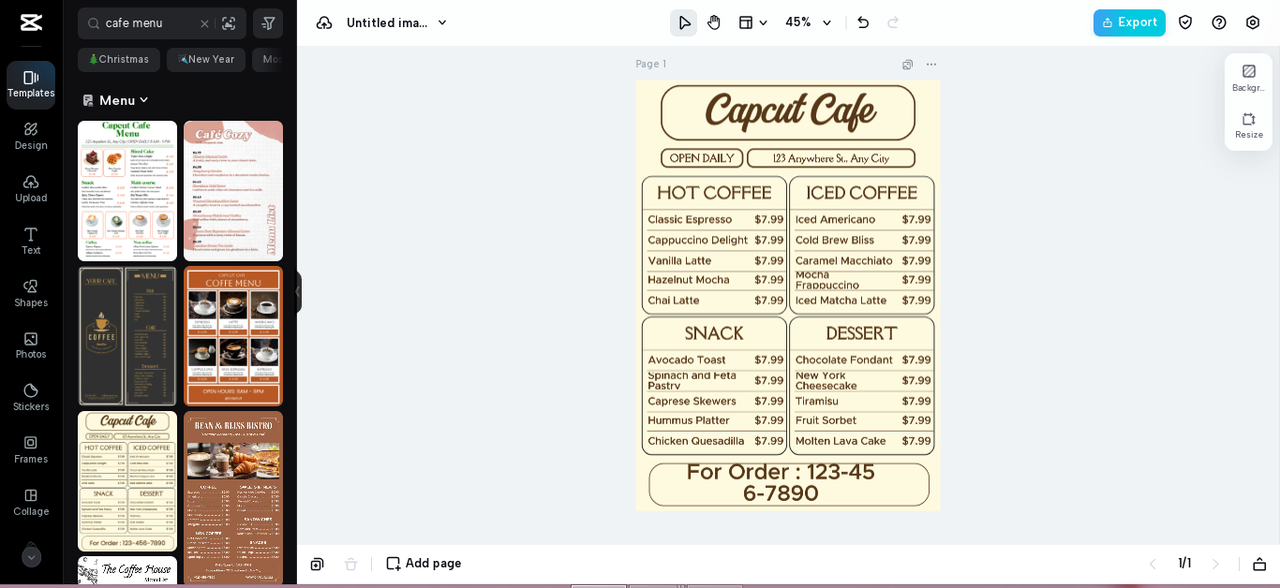Open the layout view dropdown
Image resolution: width=1280 pixels, height=588 pixels.
point(752,23)
